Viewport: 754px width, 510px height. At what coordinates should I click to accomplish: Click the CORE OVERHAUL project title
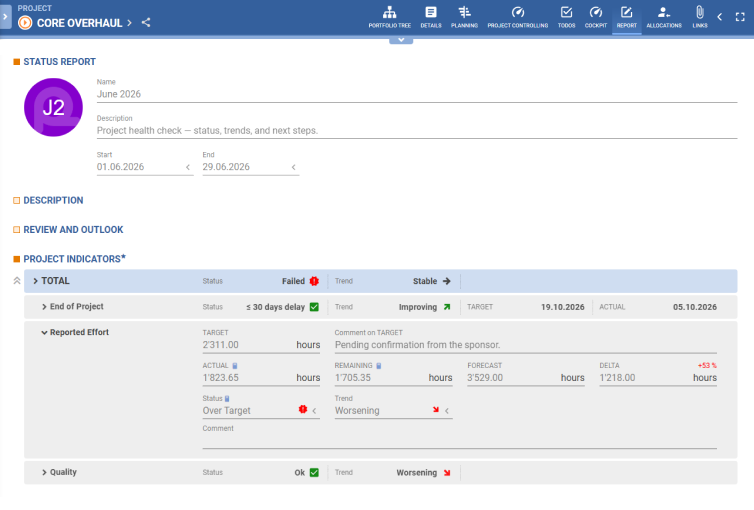[79, 23]
